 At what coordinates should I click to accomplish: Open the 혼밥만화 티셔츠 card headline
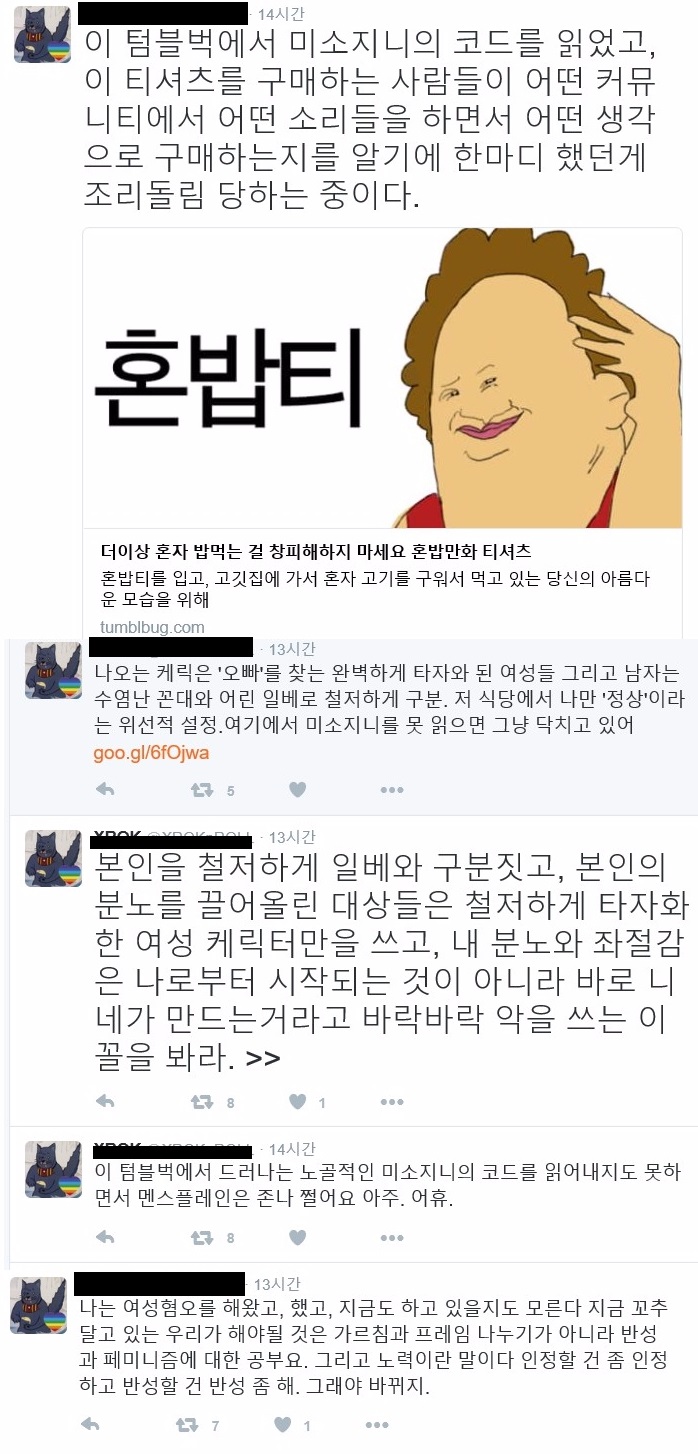(x=316, y=551)
